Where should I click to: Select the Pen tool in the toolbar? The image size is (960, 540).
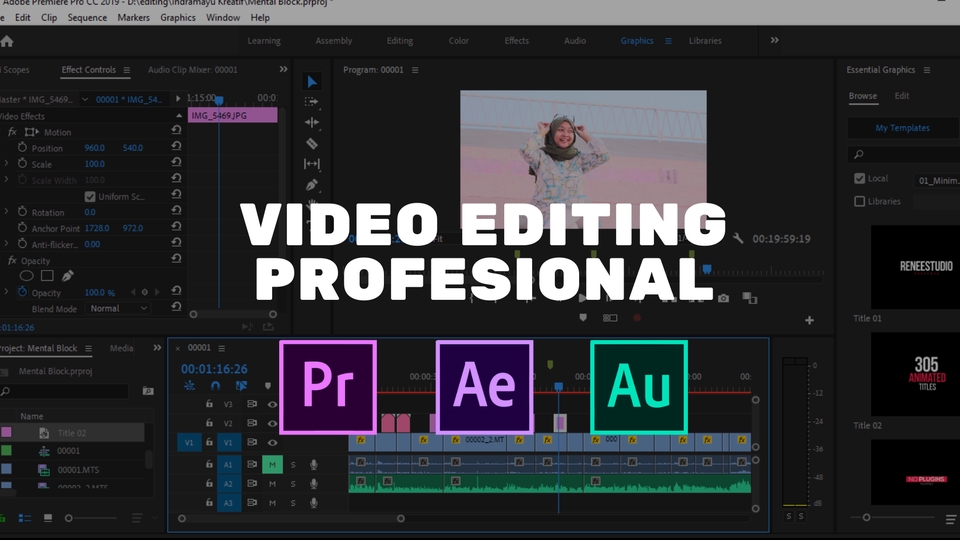pyautogui.click(x=312, y=184)
